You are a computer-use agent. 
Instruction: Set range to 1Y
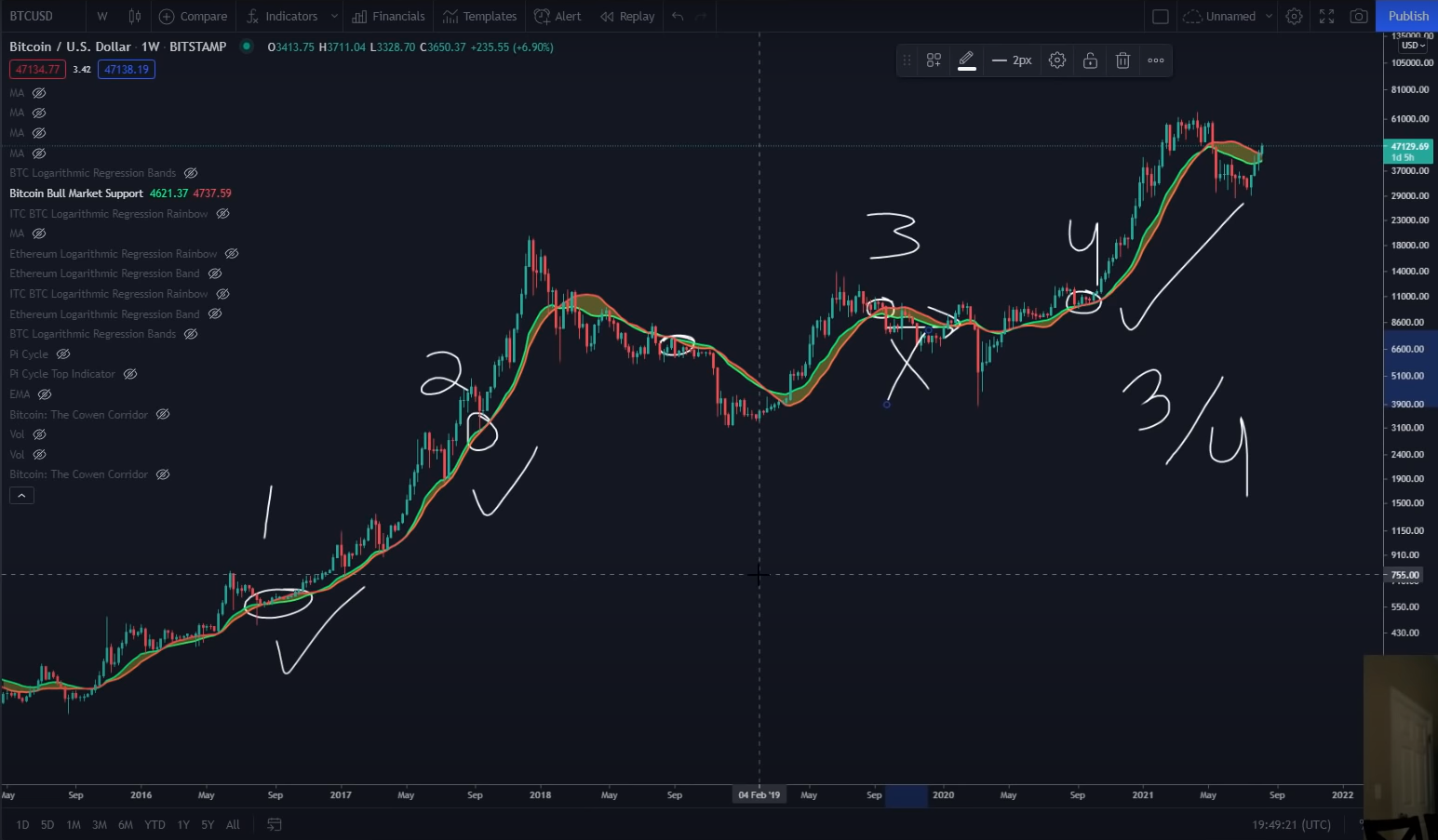(183, 824)
